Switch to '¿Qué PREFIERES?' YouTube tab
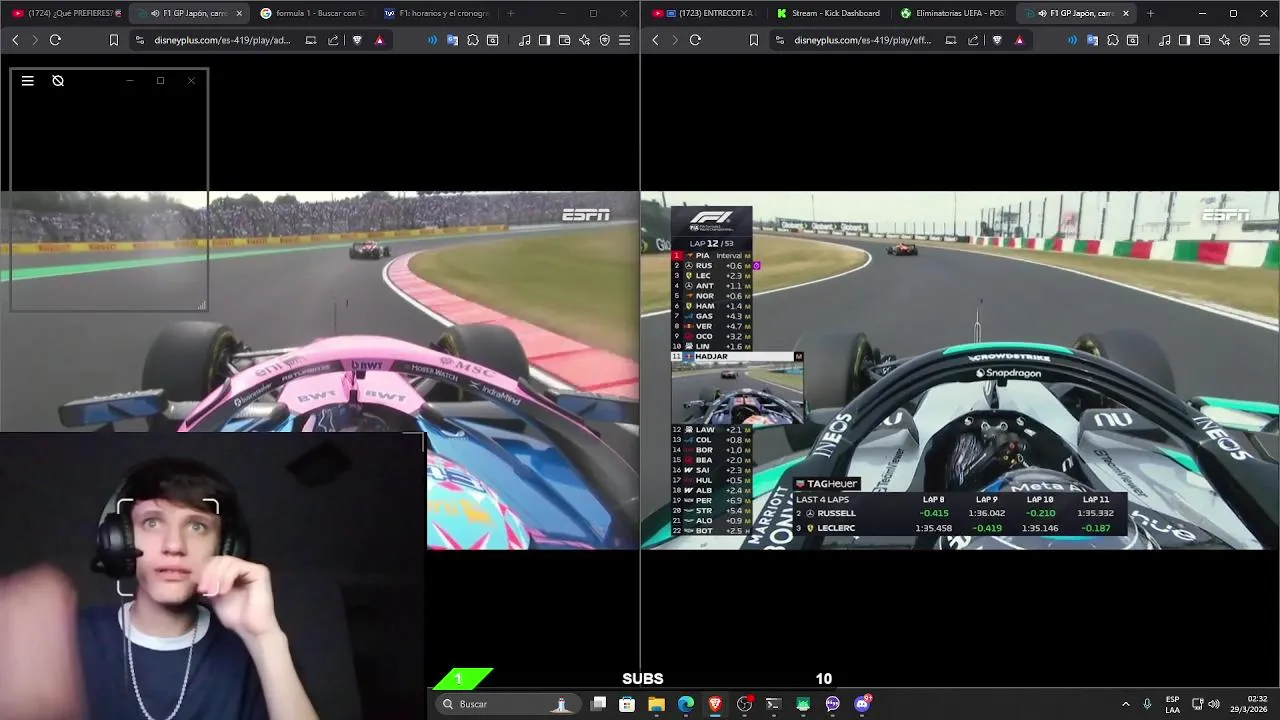Viewport: 1280px width, 720px height. 66,13
